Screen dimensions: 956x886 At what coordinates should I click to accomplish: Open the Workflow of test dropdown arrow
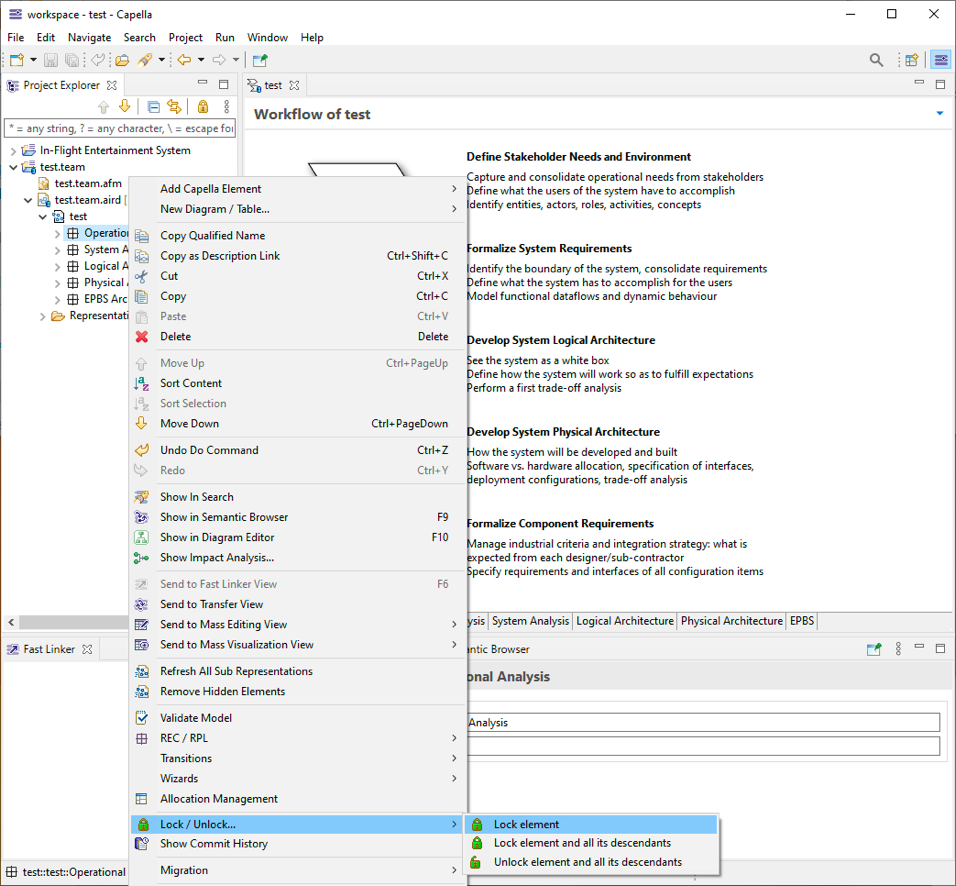click(939, 114)
